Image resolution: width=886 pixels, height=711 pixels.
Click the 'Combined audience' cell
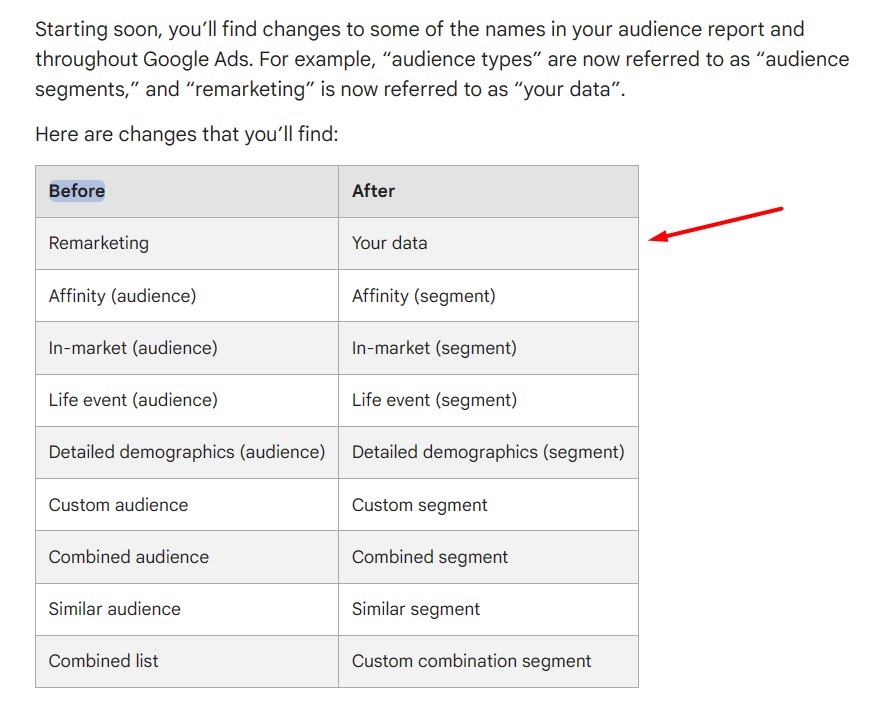pyautogui.click(x=187, y=557)
